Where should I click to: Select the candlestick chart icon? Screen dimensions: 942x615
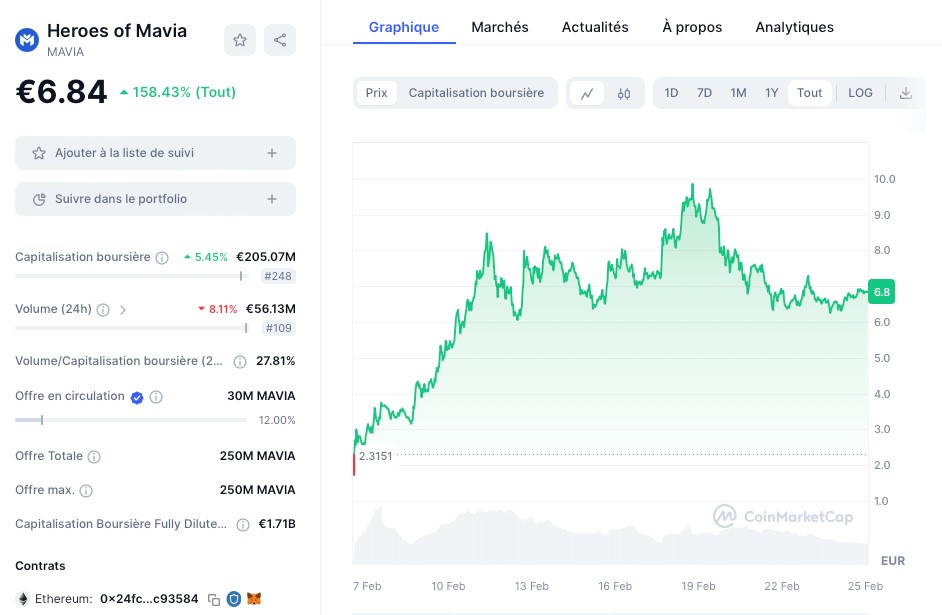tap(624, 92)
